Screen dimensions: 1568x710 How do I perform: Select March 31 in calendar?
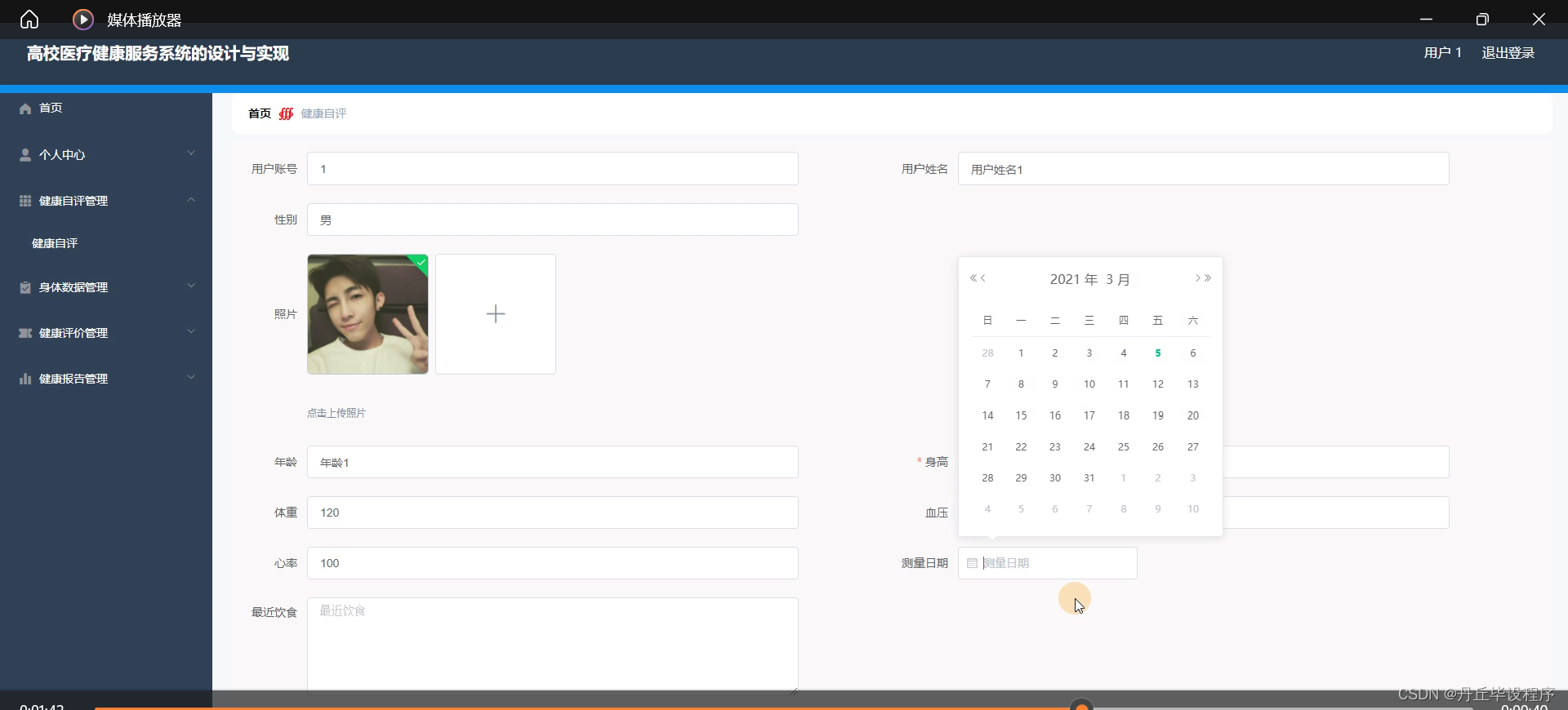[x=1089, y=478]
